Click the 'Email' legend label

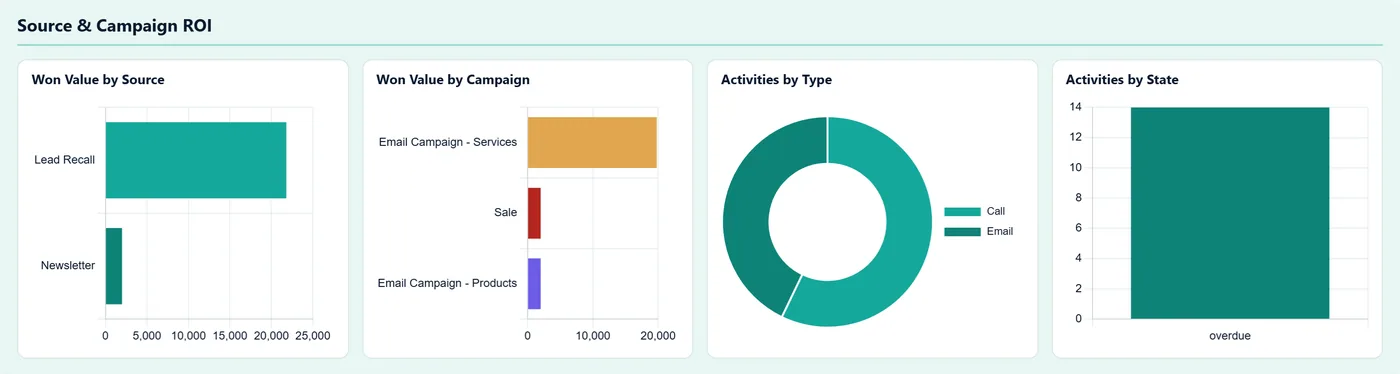[1000, 231]
